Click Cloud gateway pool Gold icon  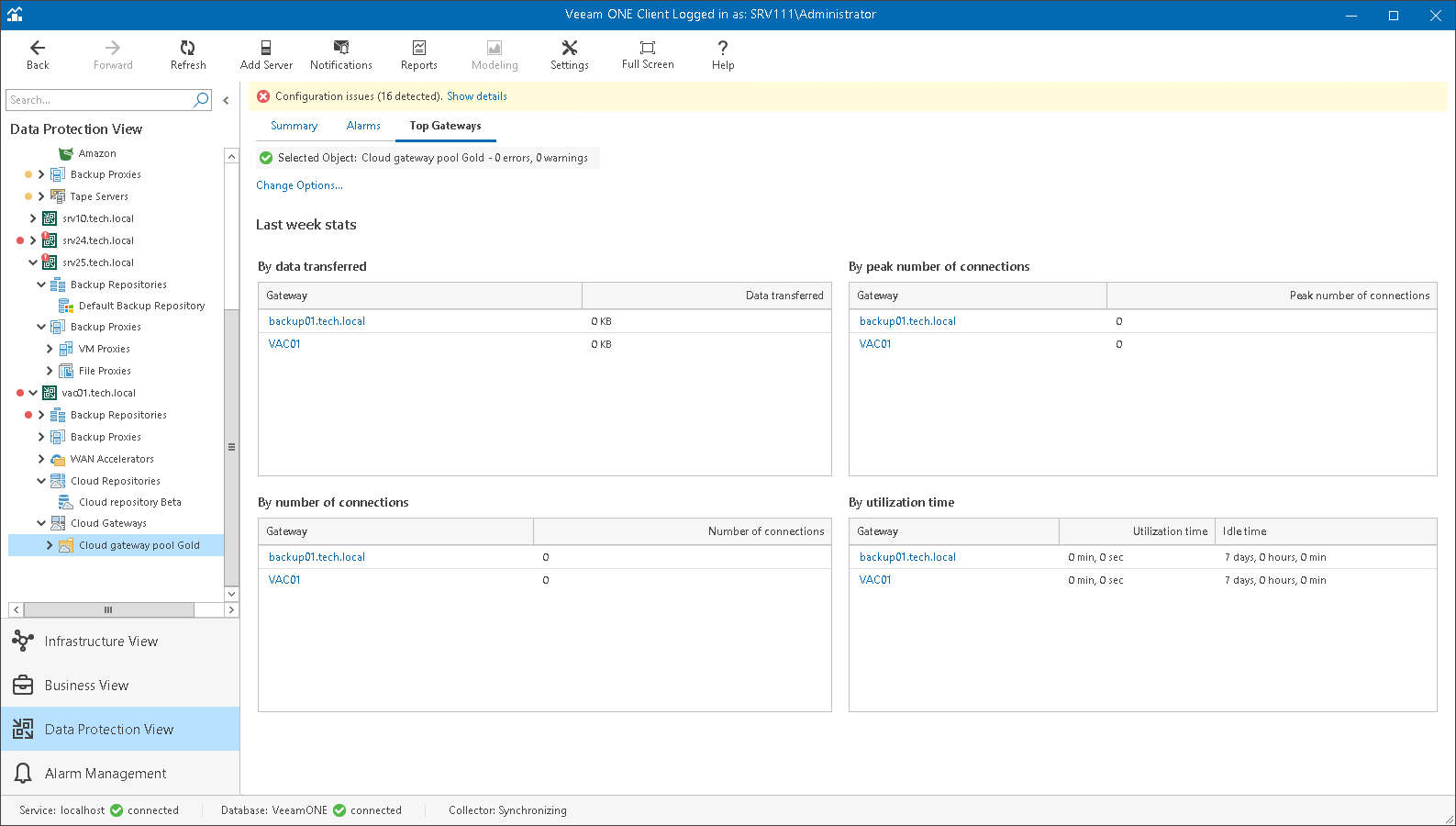click(x=65, y=545)
